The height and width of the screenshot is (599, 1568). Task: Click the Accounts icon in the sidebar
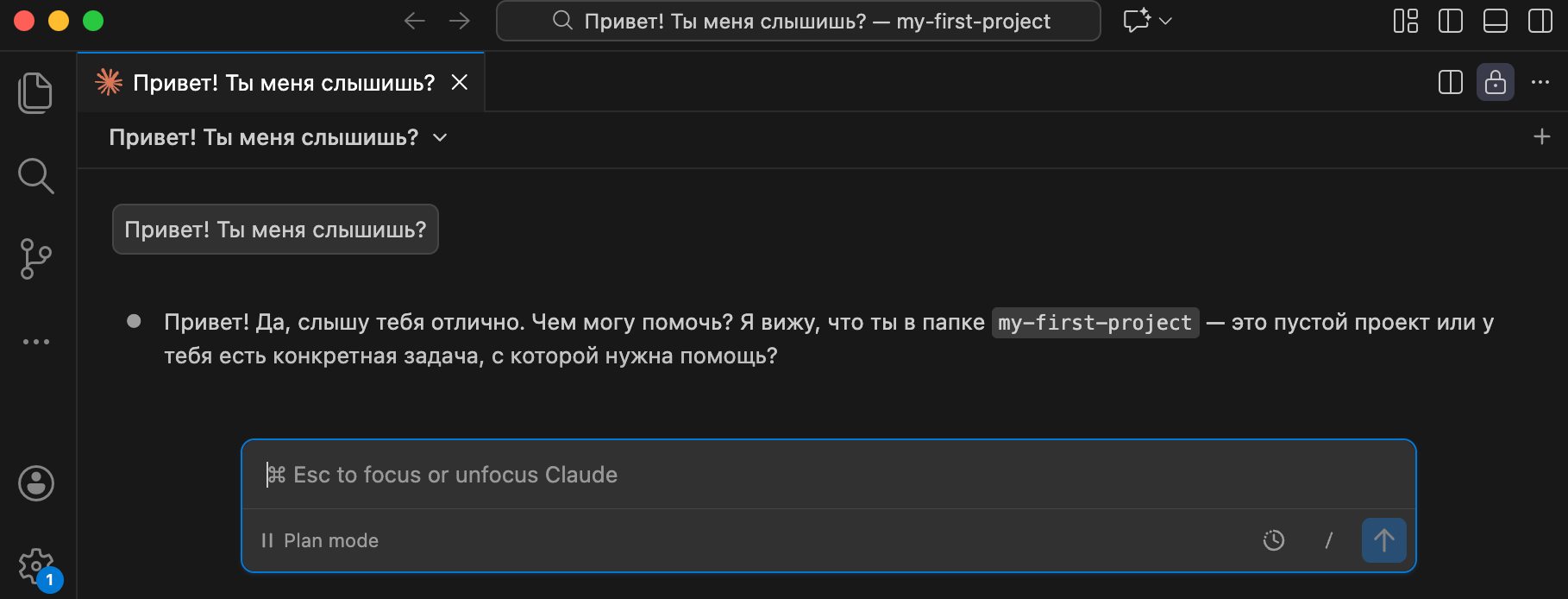tap(34, 483)
